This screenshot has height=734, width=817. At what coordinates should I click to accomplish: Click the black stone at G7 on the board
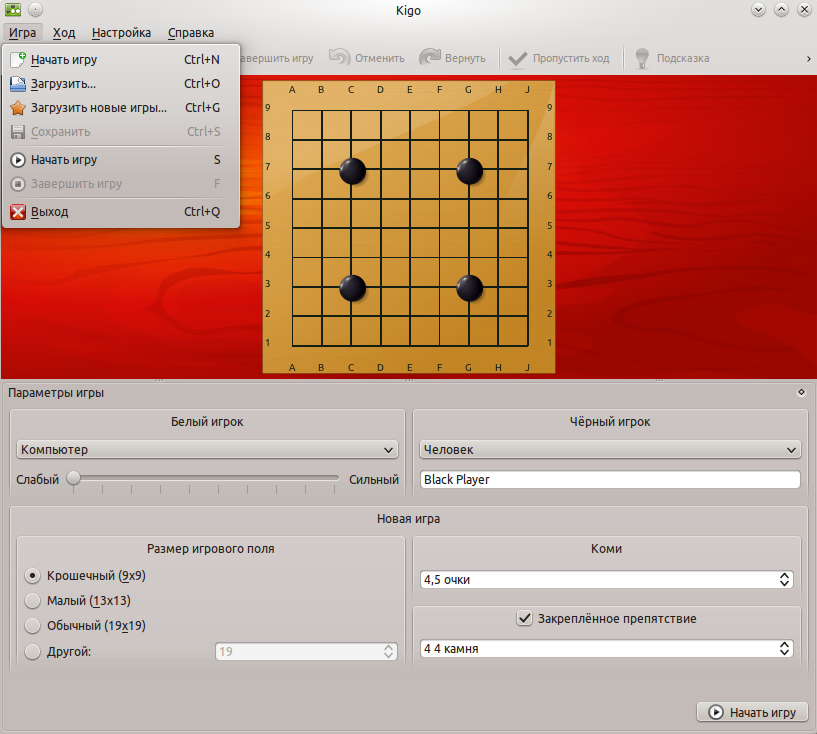469,171
